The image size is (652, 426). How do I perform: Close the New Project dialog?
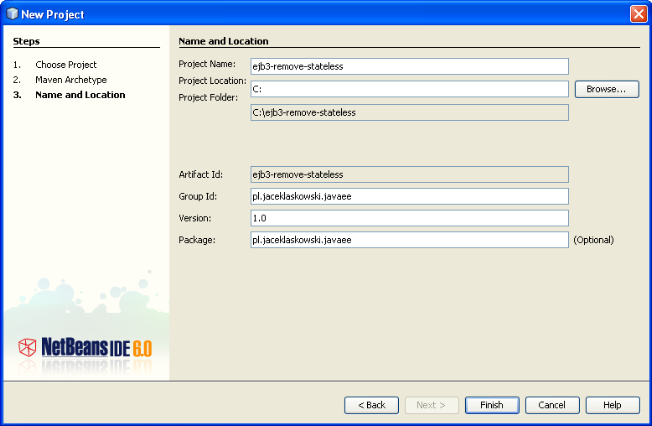click(638, 14)
